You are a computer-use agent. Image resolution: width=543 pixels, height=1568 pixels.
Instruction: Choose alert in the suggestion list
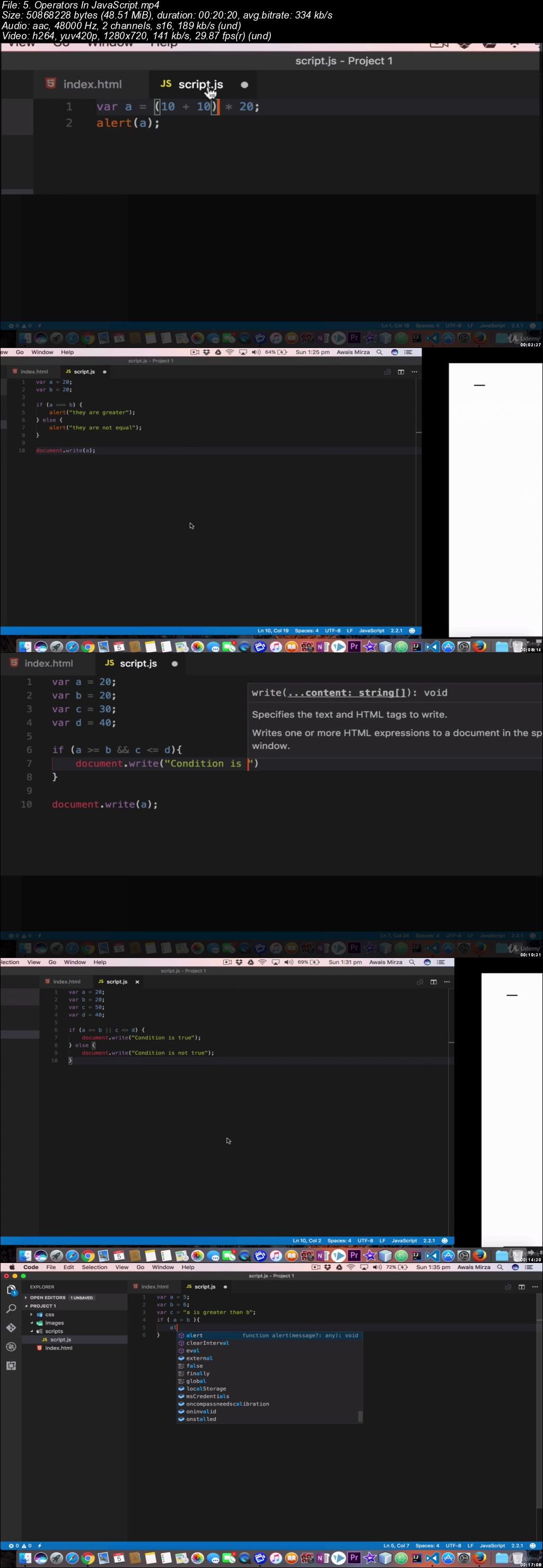[270, 1336]
